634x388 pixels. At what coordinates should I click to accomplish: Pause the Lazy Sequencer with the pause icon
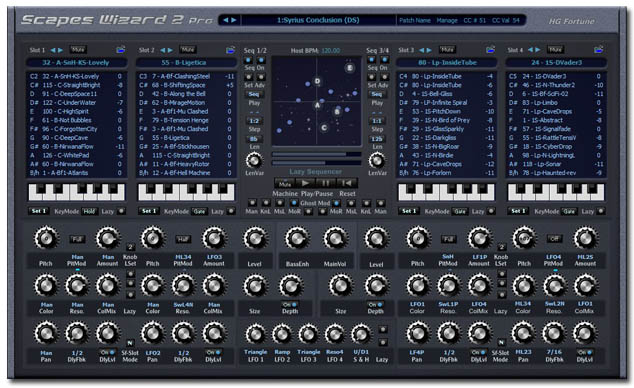click(326, 183)
